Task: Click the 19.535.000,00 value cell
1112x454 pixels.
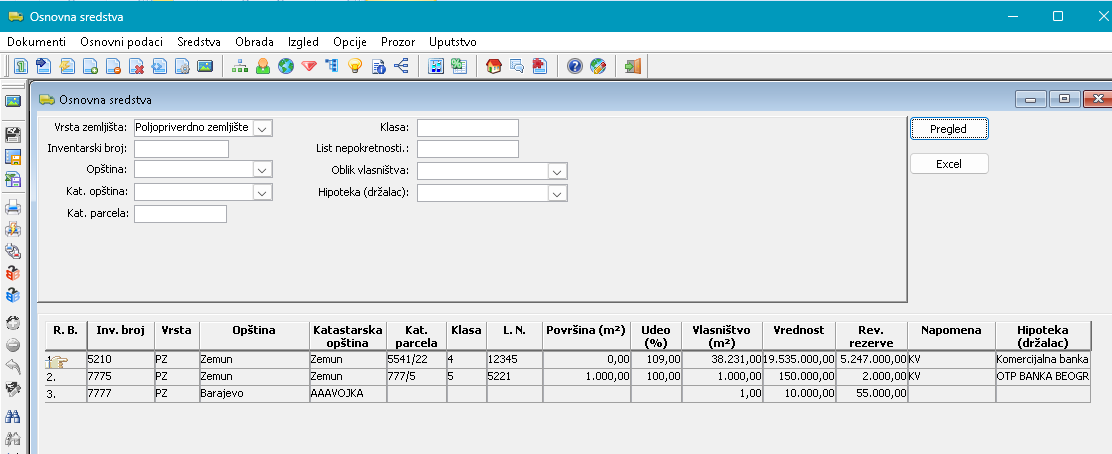Action: pos(799,360)
